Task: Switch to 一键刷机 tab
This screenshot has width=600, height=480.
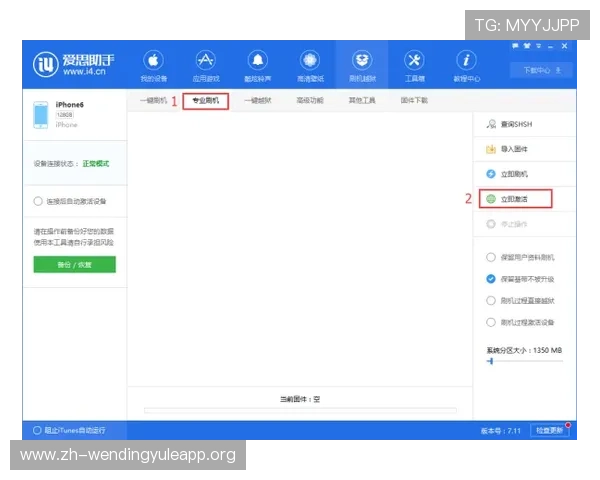Action: 153,101
